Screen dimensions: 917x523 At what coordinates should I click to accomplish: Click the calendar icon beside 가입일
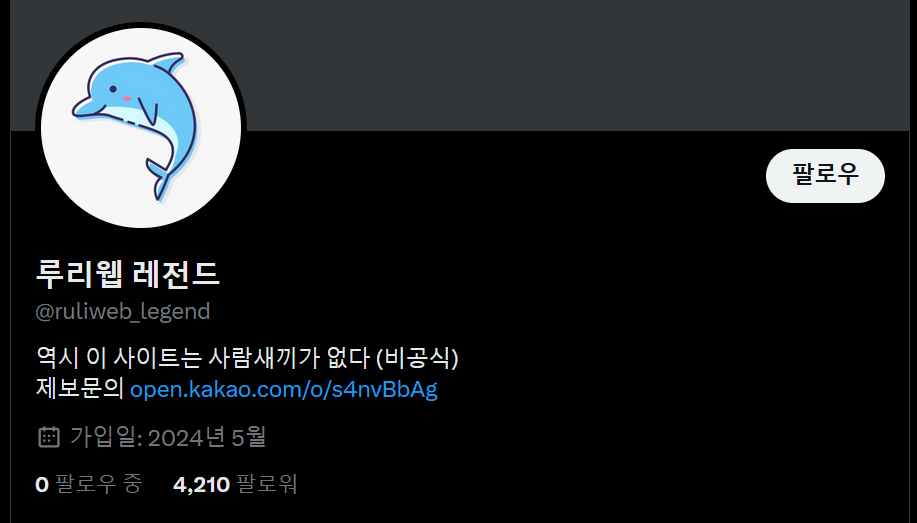[x=49, y=437]
